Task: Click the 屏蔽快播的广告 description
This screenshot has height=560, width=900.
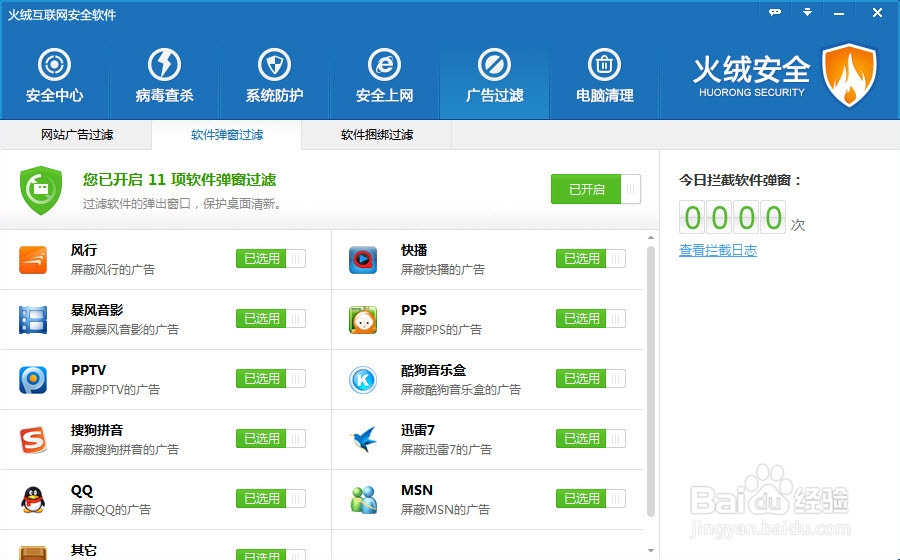Action: point(443,270)
